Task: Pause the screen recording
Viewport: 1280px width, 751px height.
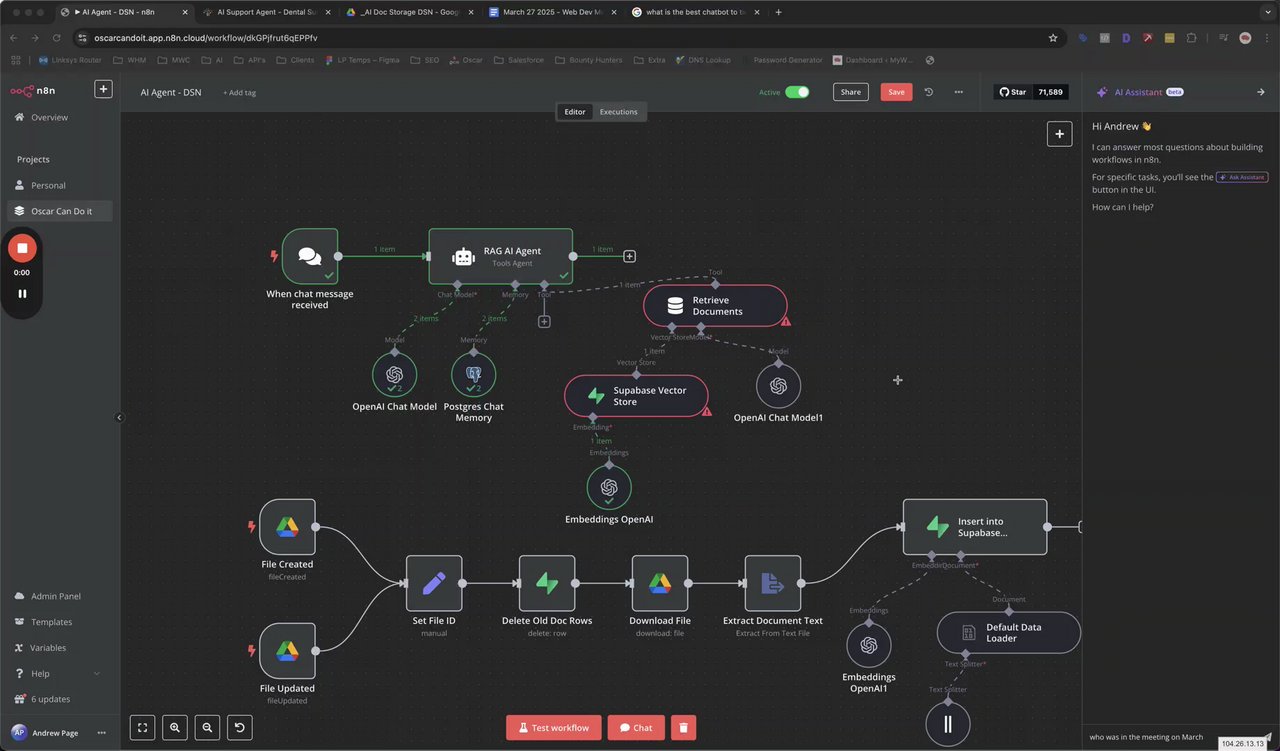Action: click(x=22, y=294)
